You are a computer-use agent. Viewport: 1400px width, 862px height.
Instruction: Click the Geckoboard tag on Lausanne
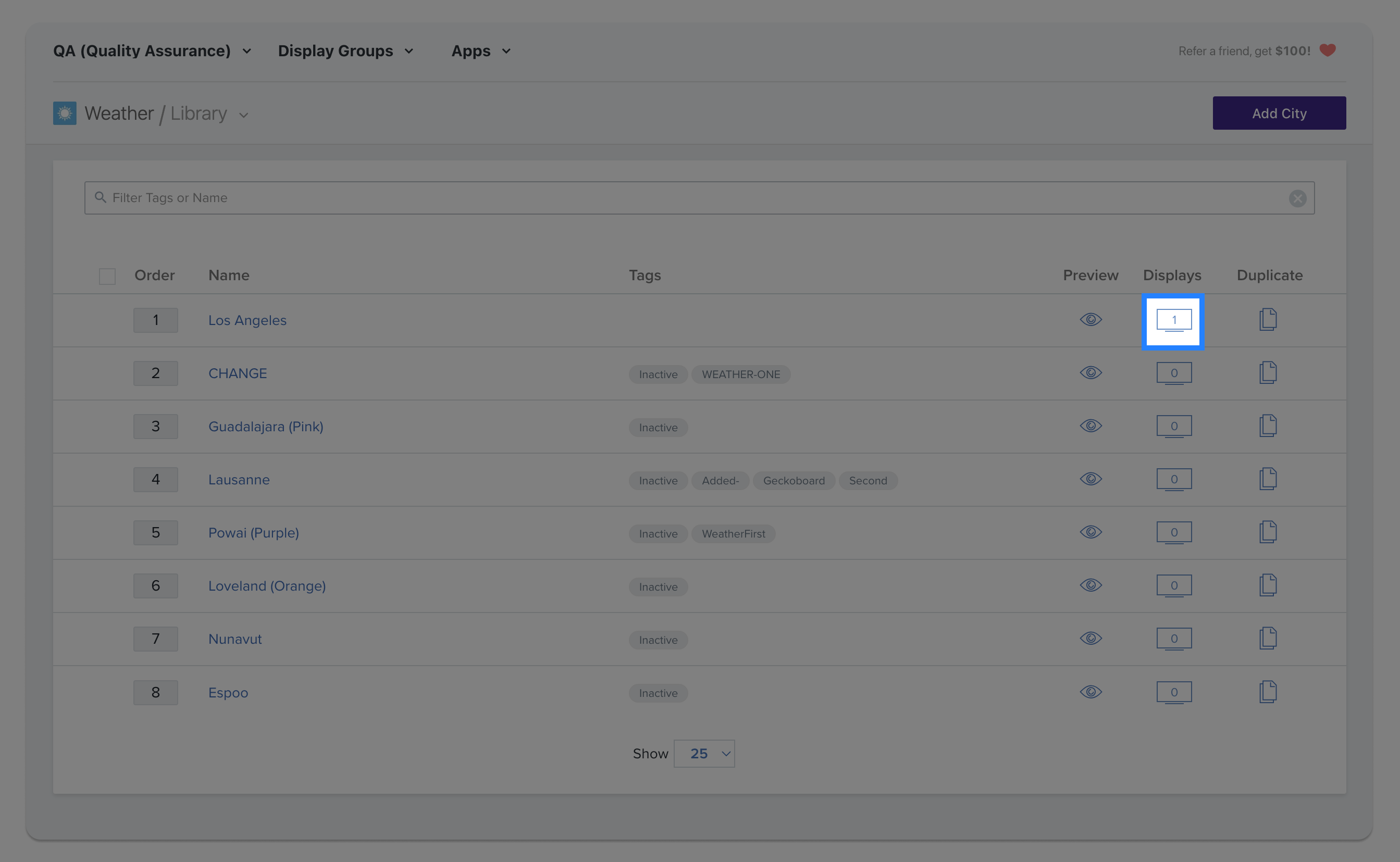click(x=793, y=480)
